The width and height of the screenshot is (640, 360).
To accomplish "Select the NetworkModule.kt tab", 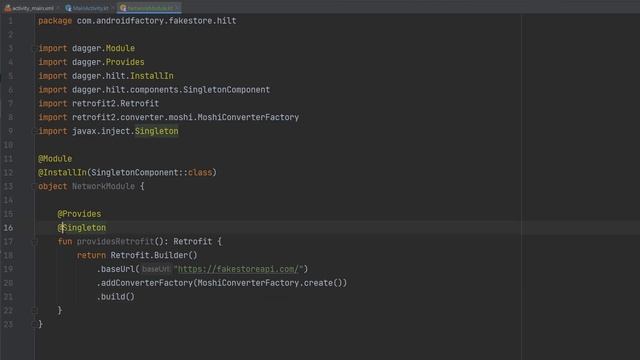I will click(150, 8).
